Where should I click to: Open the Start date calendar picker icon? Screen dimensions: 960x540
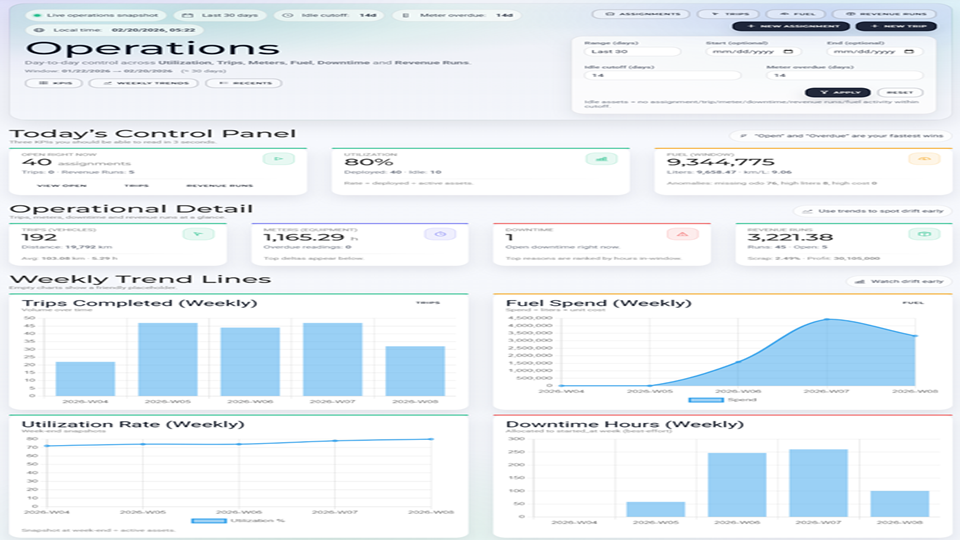pyautogui.click(x=788, y=51)
